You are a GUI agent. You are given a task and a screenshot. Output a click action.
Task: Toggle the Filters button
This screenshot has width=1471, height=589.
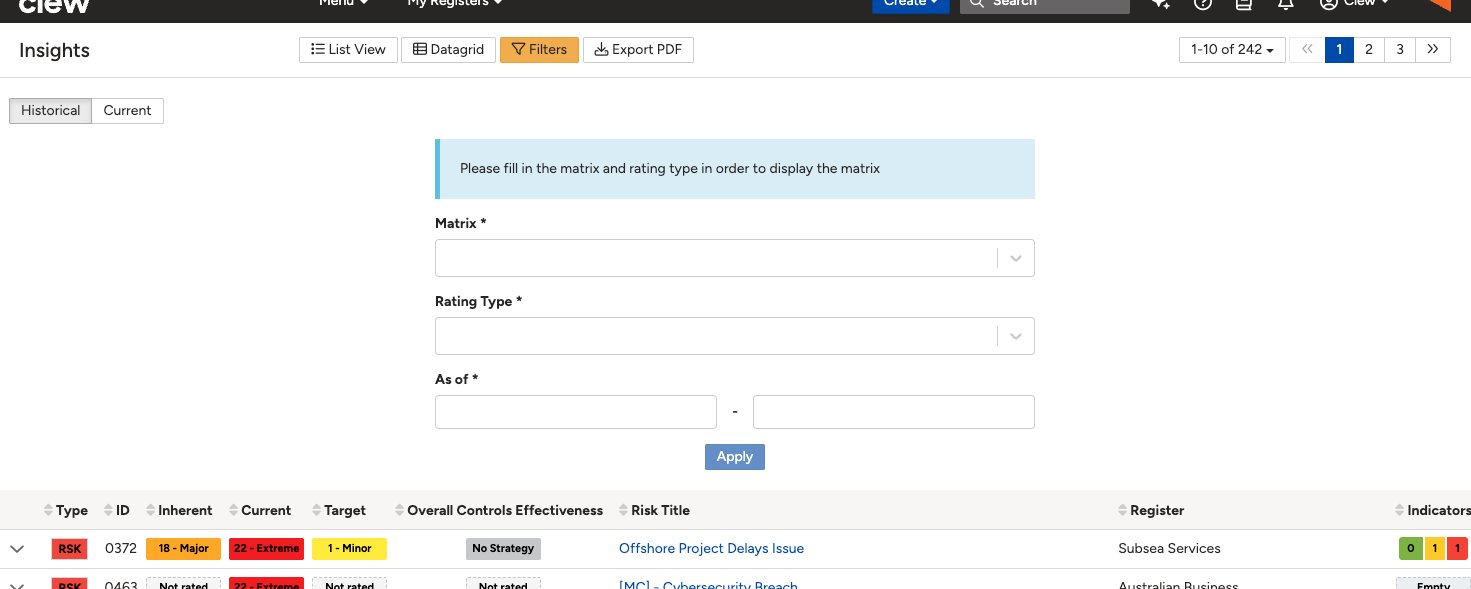[539, 50]
